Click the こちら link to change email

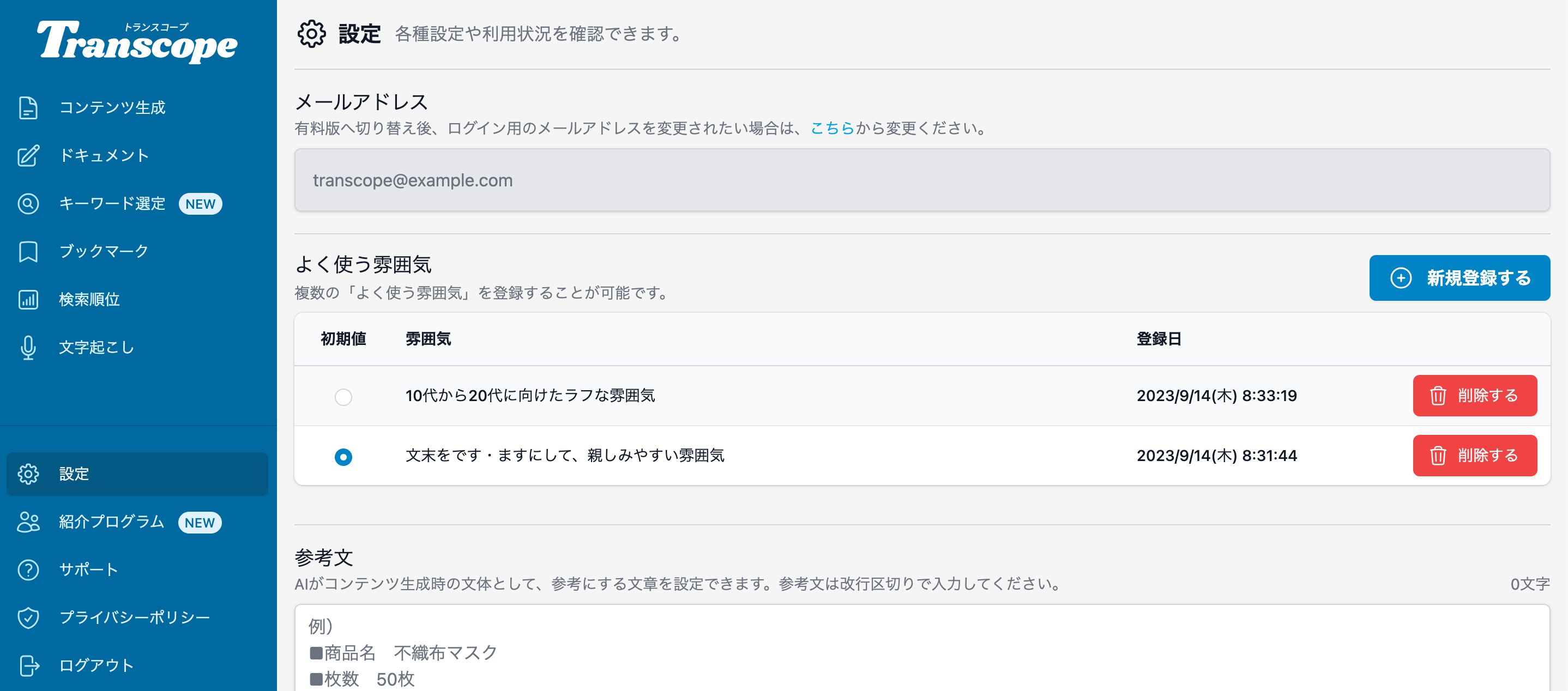pyautogui.click(x=832, y=129)
